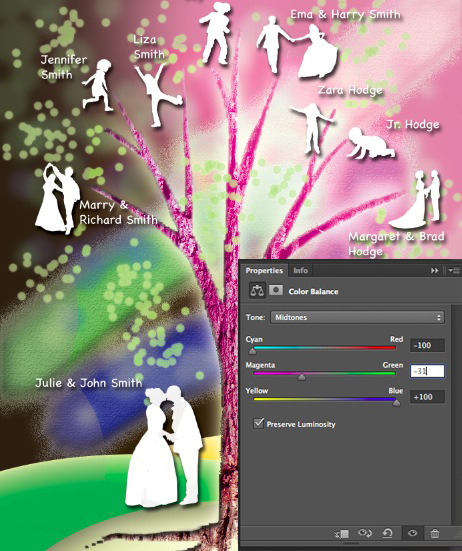Switch to the Properties tab

pyautogui.click(x=264, y=270)
